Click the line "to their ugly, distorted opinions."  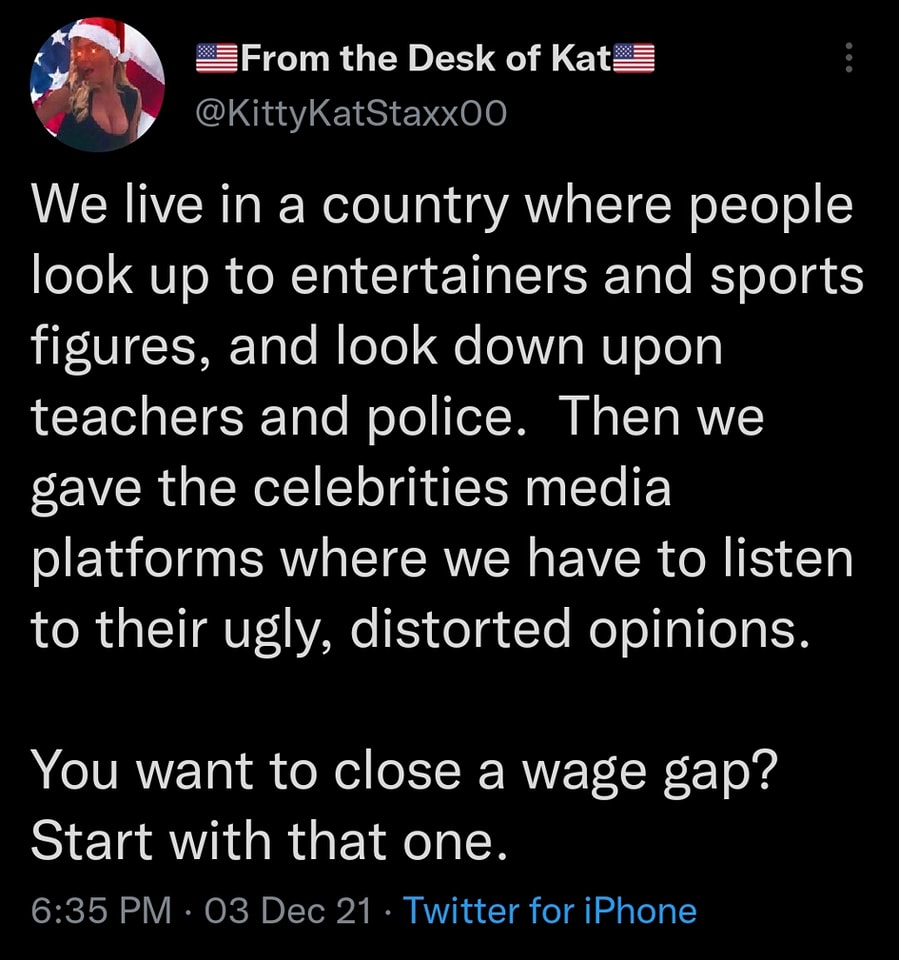[418, 632]
